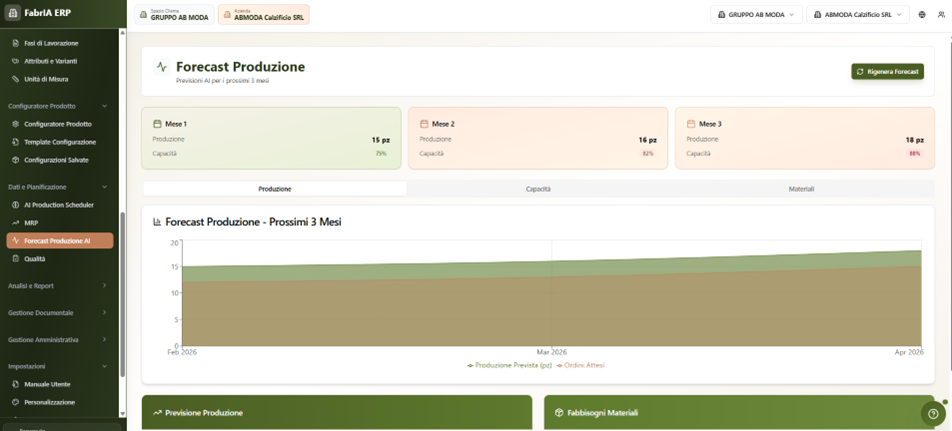The height and width of the screenshot is (431, 952).
Task: Open the help question mark button
Action: coord(933,413)
